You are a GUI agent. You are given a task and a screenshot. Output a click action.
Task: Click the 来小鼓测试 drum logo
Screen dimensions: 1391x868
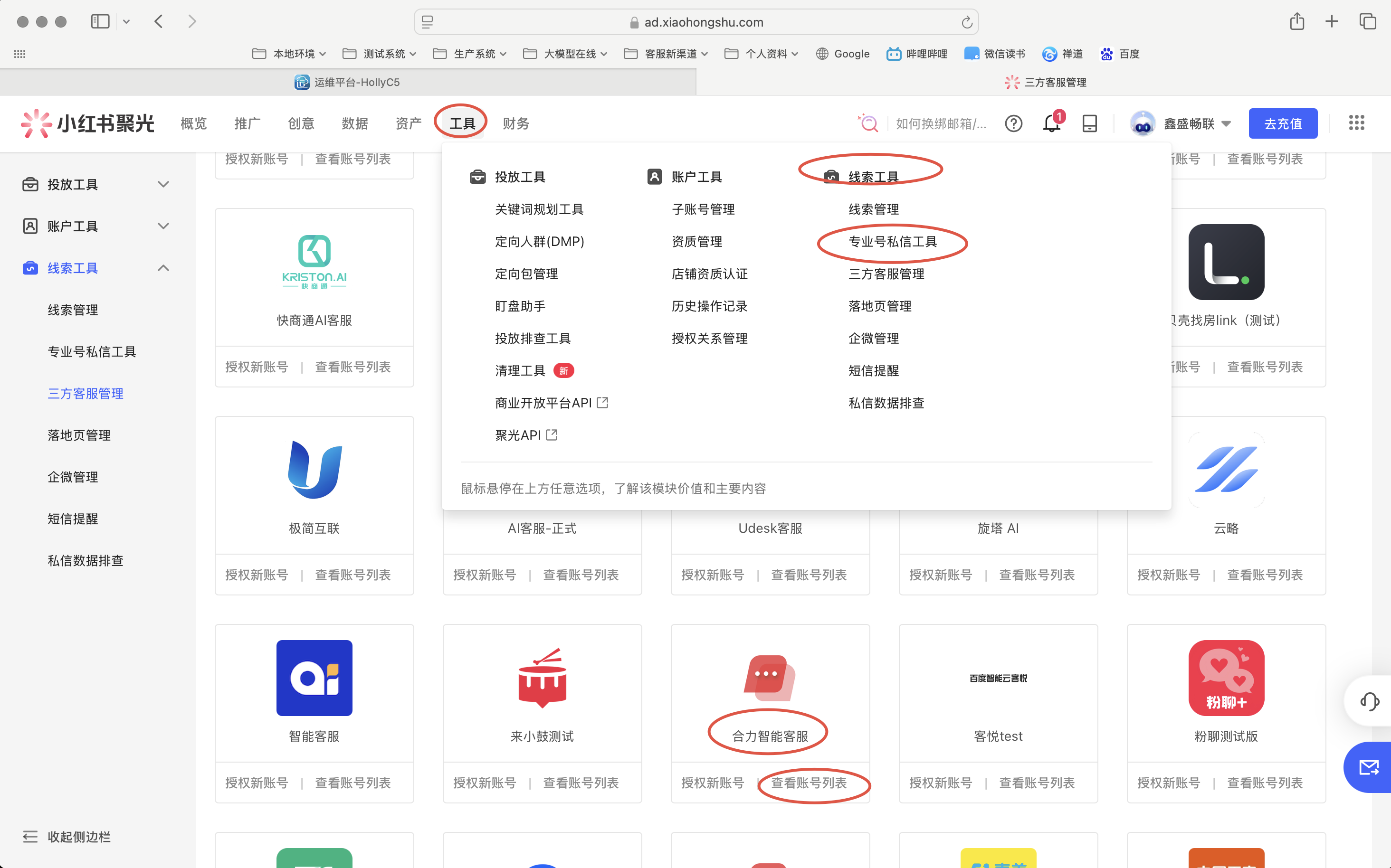[542, 678]
